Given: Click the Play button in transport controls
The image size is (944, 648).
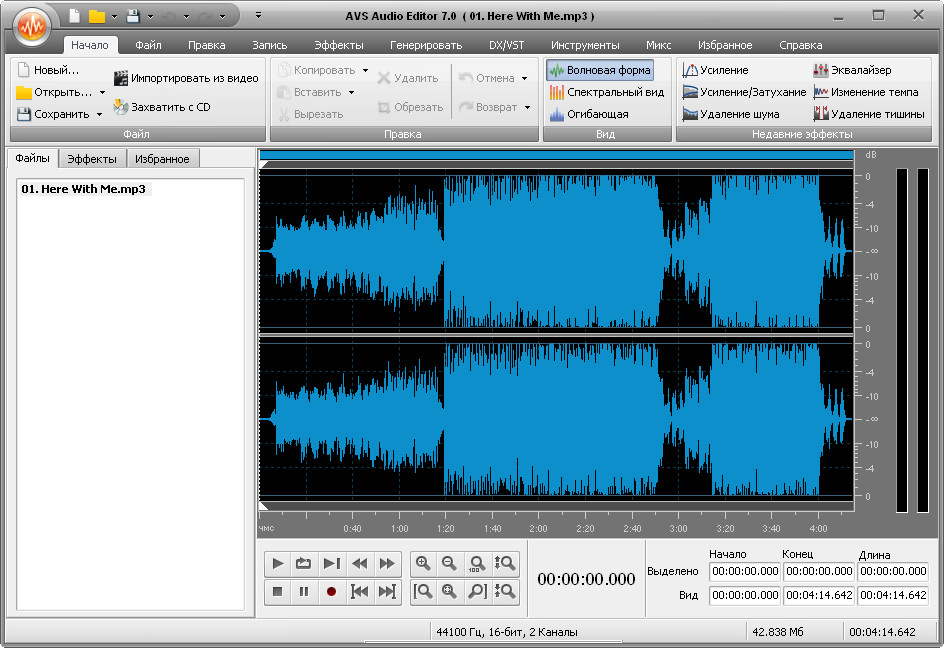Looking at the screenshot, I should (278, 564).
